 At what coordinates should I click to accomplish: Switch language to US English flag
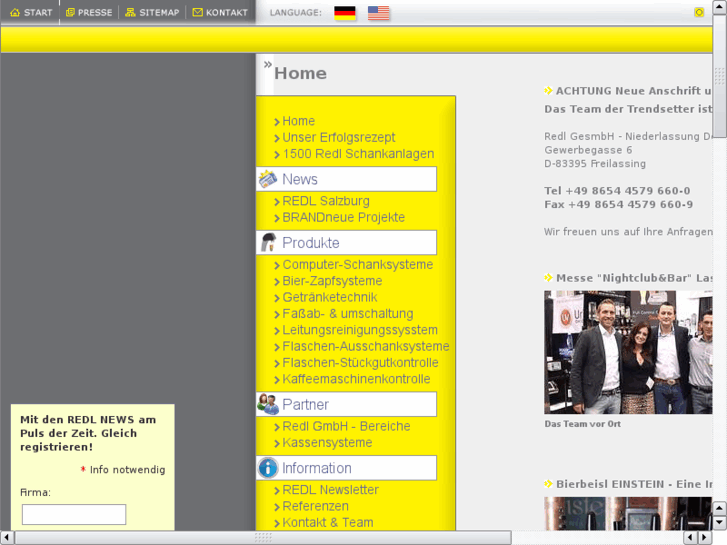[378, 13]
